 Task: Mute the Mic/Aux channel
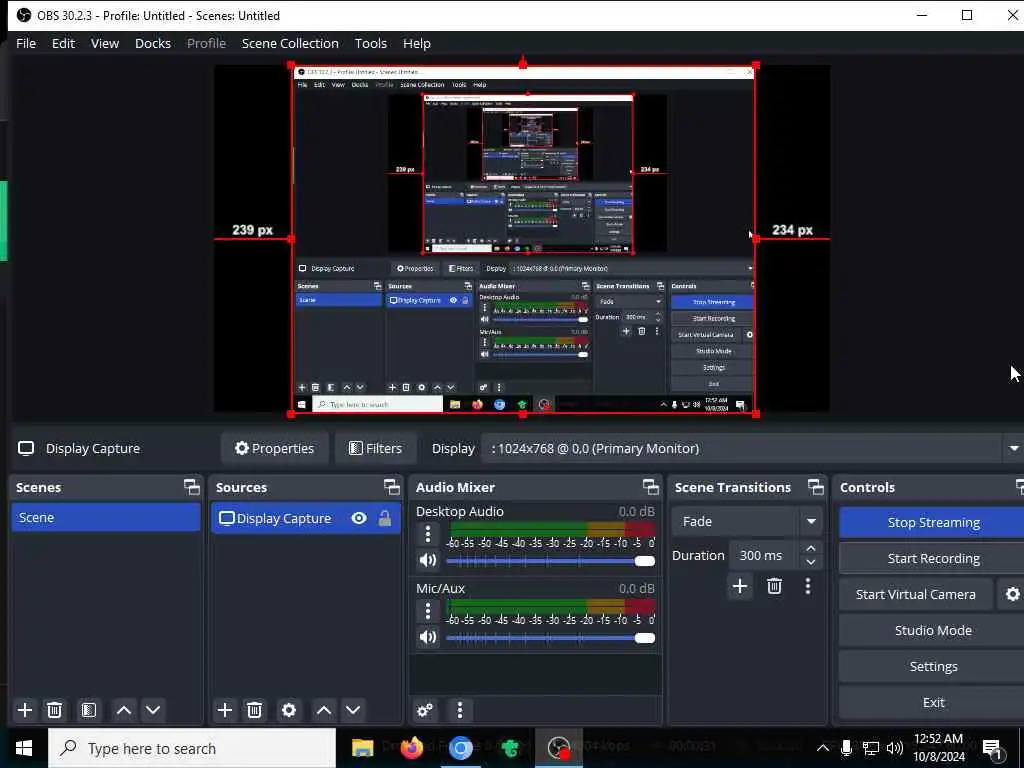[428, 637]
